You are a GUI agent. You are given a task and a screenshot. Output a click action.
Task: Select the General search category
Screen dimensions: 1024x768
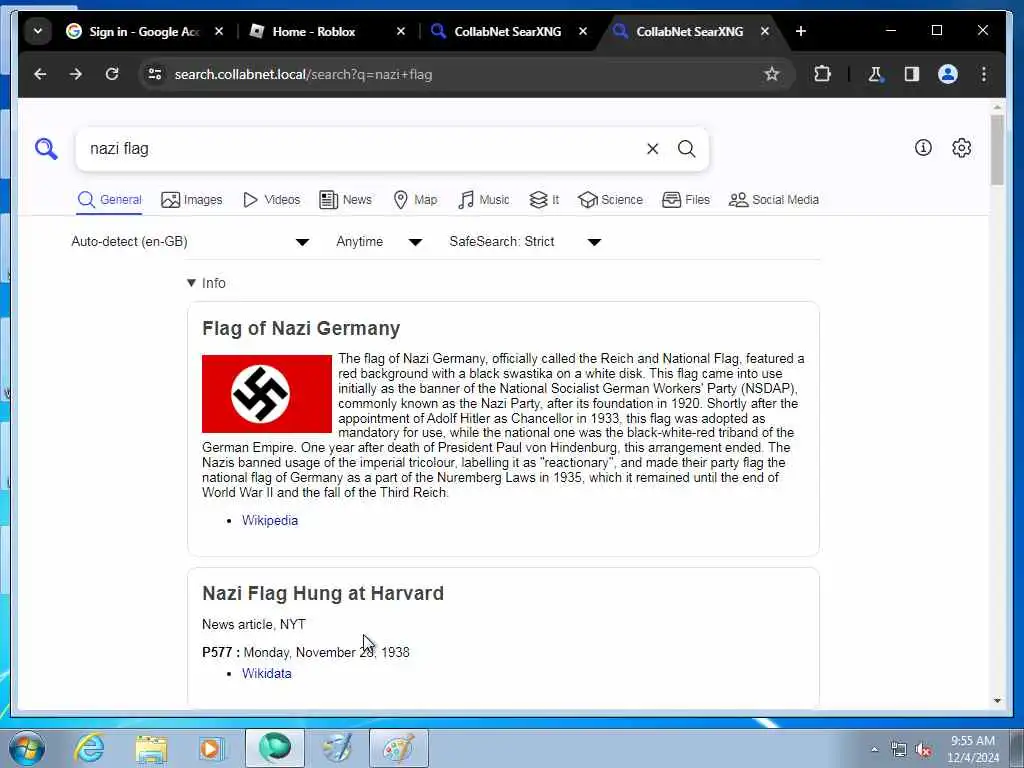coord(109,200)
